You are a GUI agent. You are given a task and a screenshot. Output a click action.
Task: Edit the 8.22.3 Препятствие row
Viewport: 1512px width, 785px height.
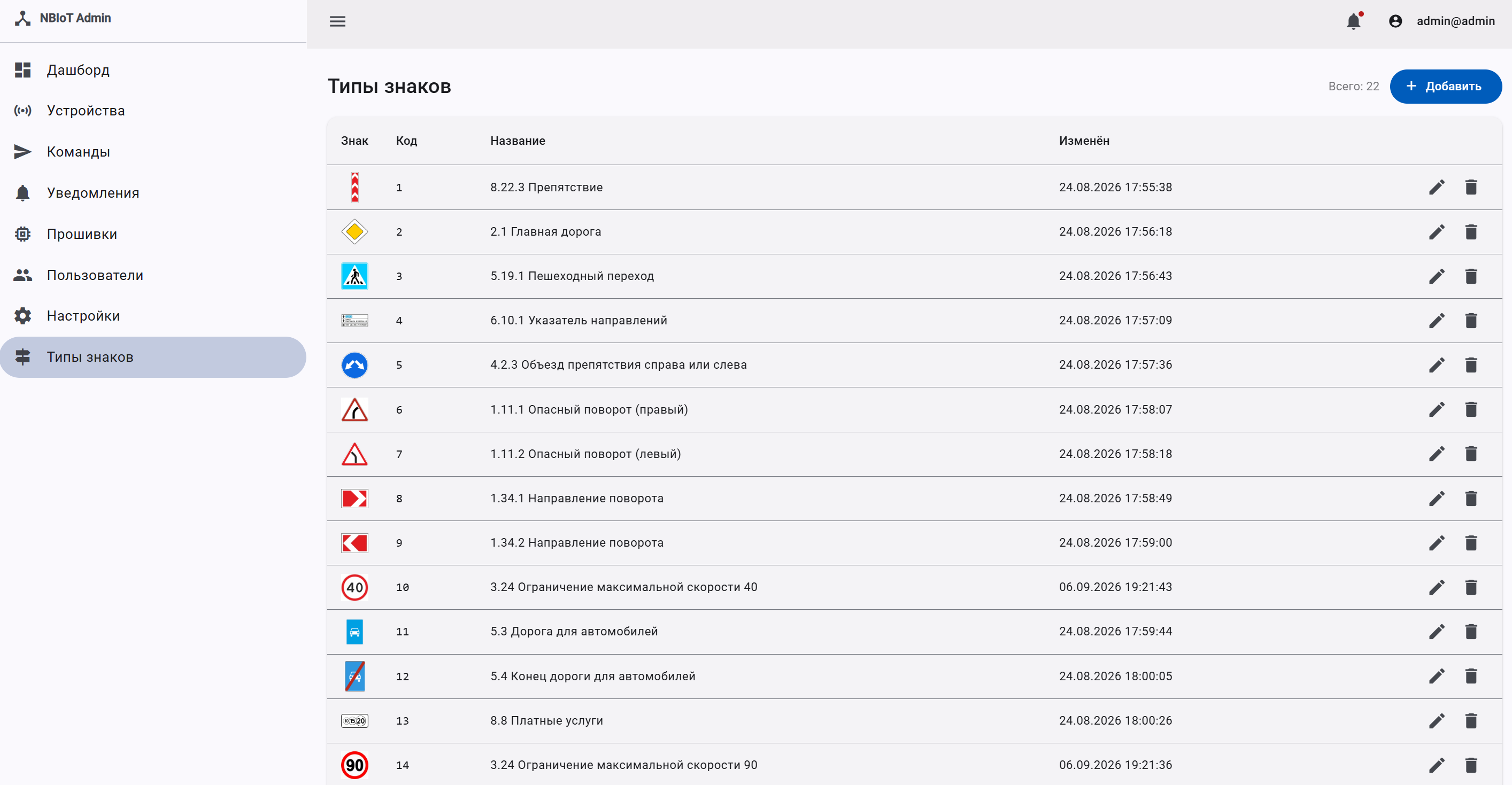coord(1436,187)
